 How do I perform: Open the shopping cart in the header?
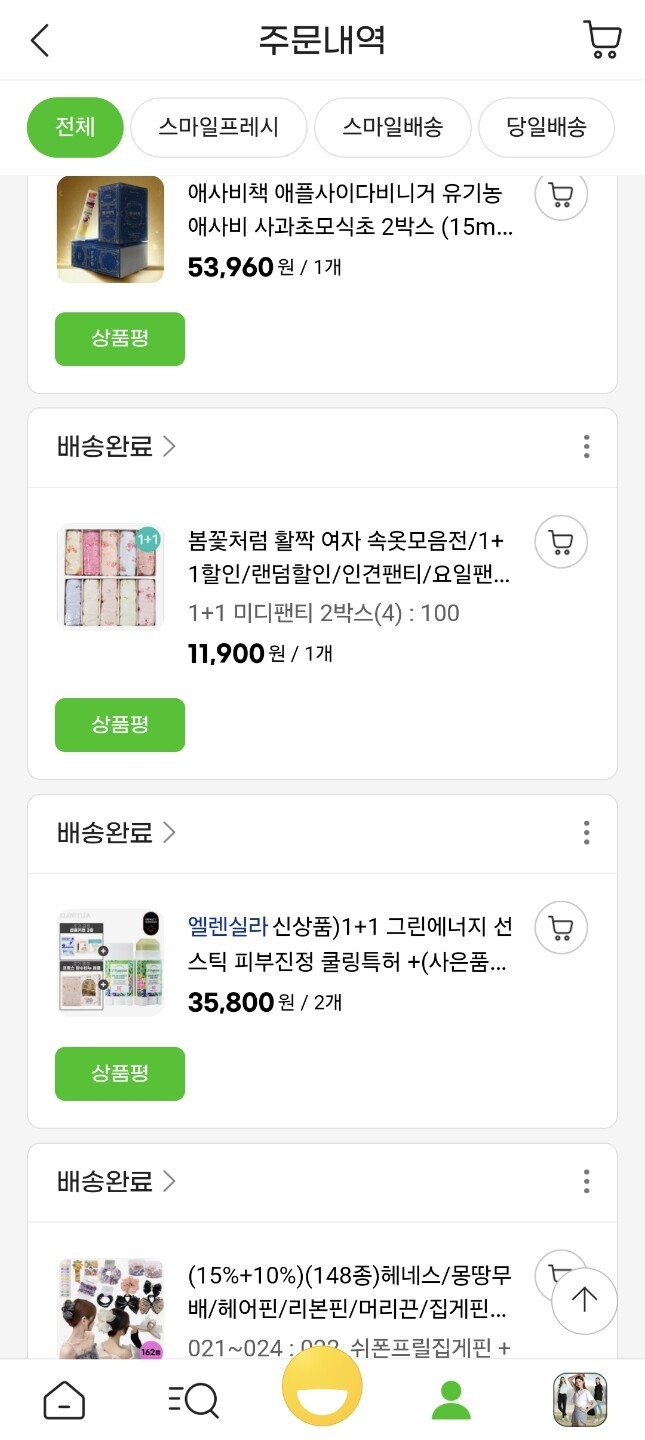tap(602, 40)
